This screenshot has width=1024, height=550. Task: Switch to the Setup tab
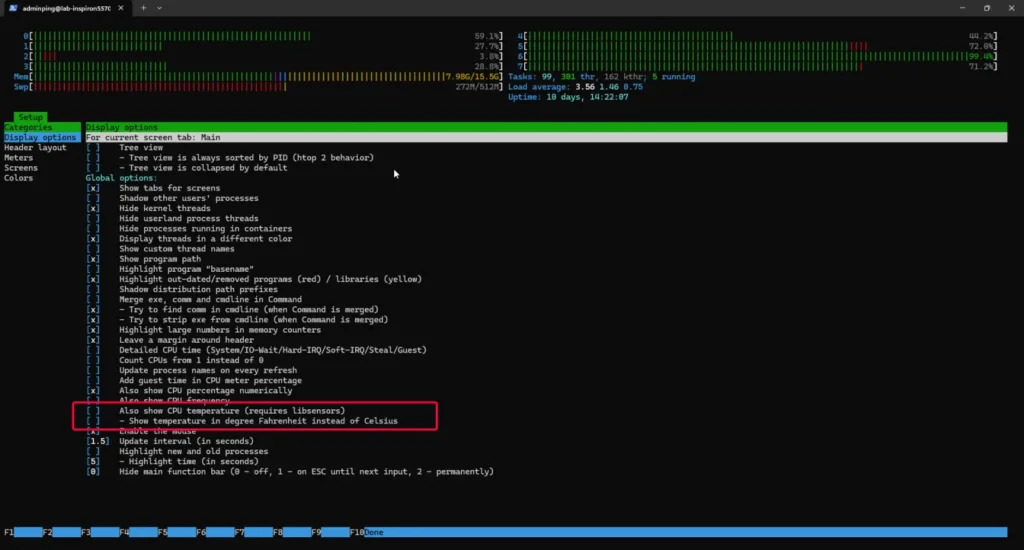[x=29, y=117]
